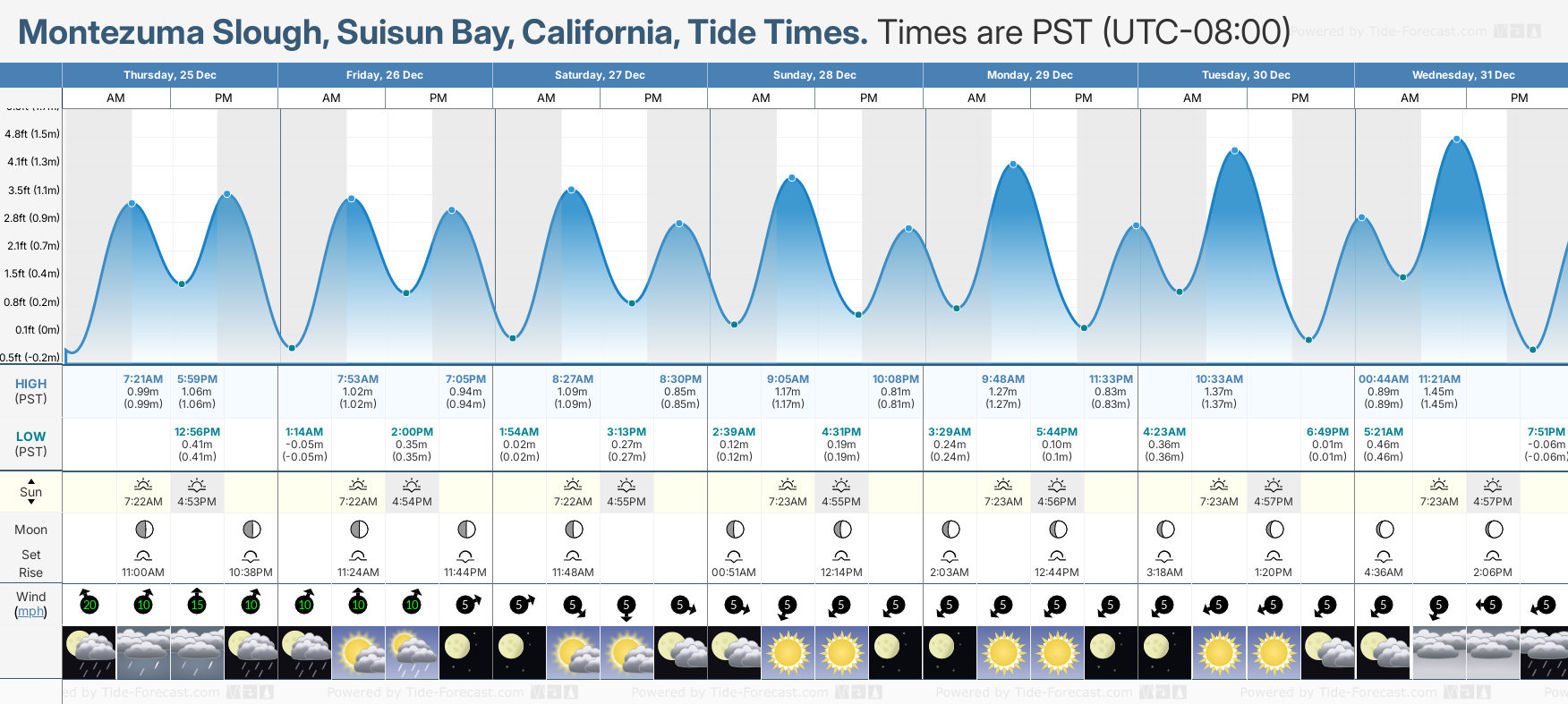Click the moonrise icon above 00:51AM
Viewport: 1568px width, 704px height.
coord(734,556)
